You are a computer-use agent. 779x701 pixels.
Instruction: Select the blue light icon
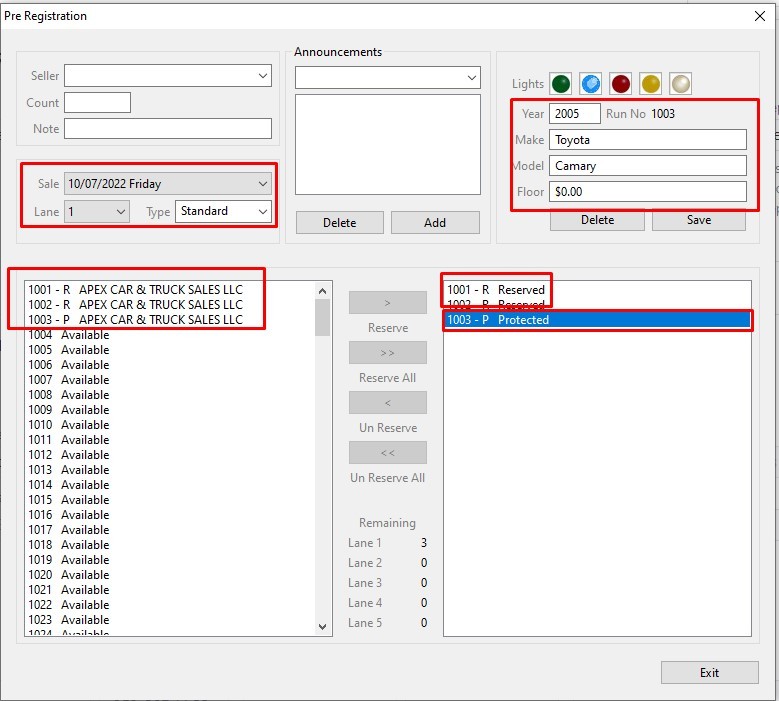click(x=591, y=84)
